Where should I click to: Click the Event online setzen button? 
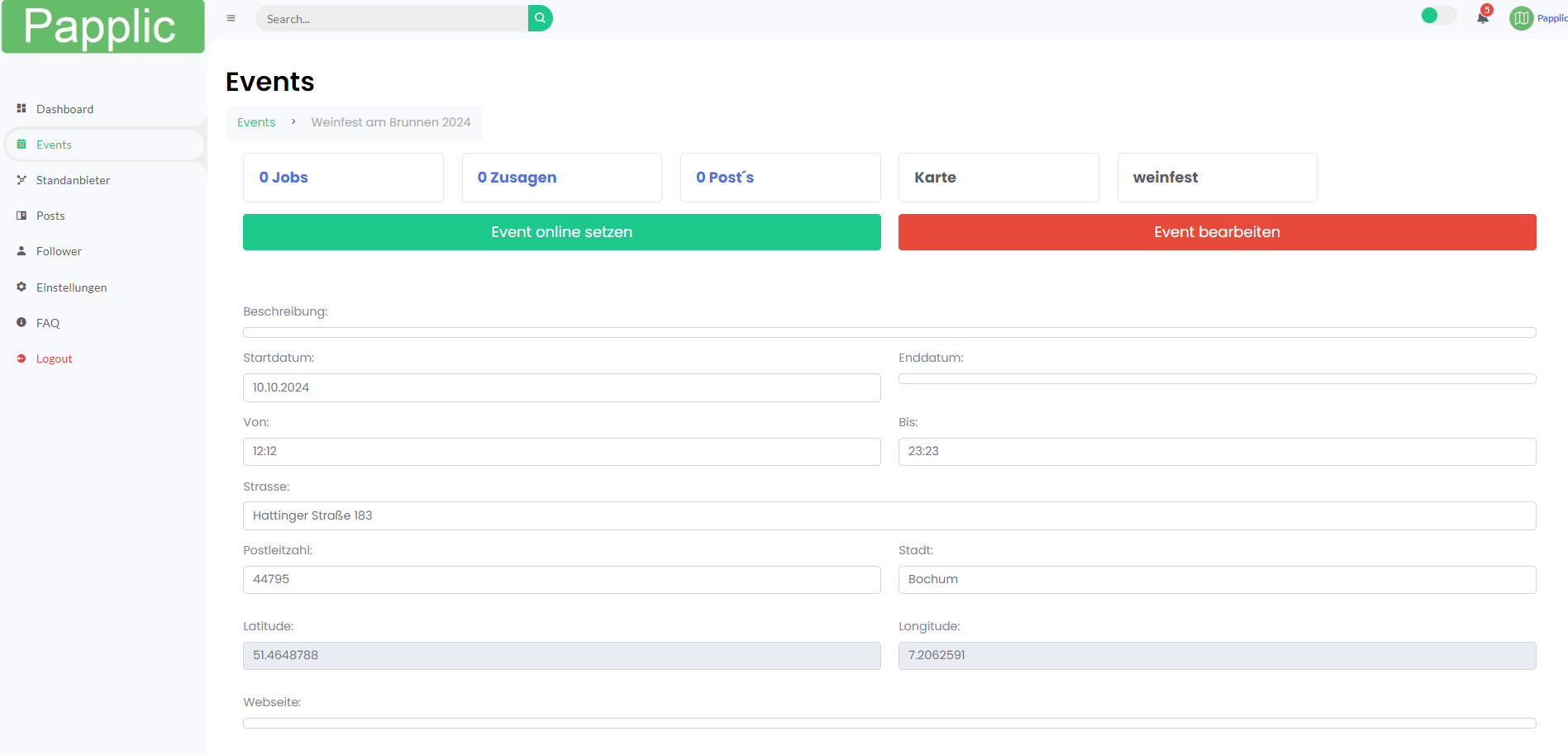562,232
